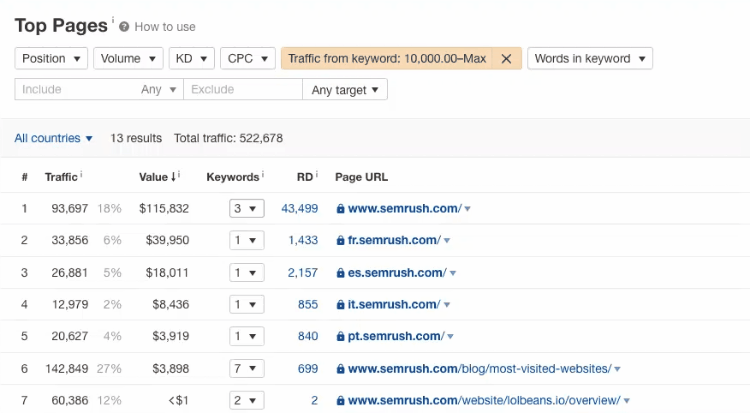Open the How to use link
The image size is (750, 413).
pyautogui.click(x=165, y=27)
